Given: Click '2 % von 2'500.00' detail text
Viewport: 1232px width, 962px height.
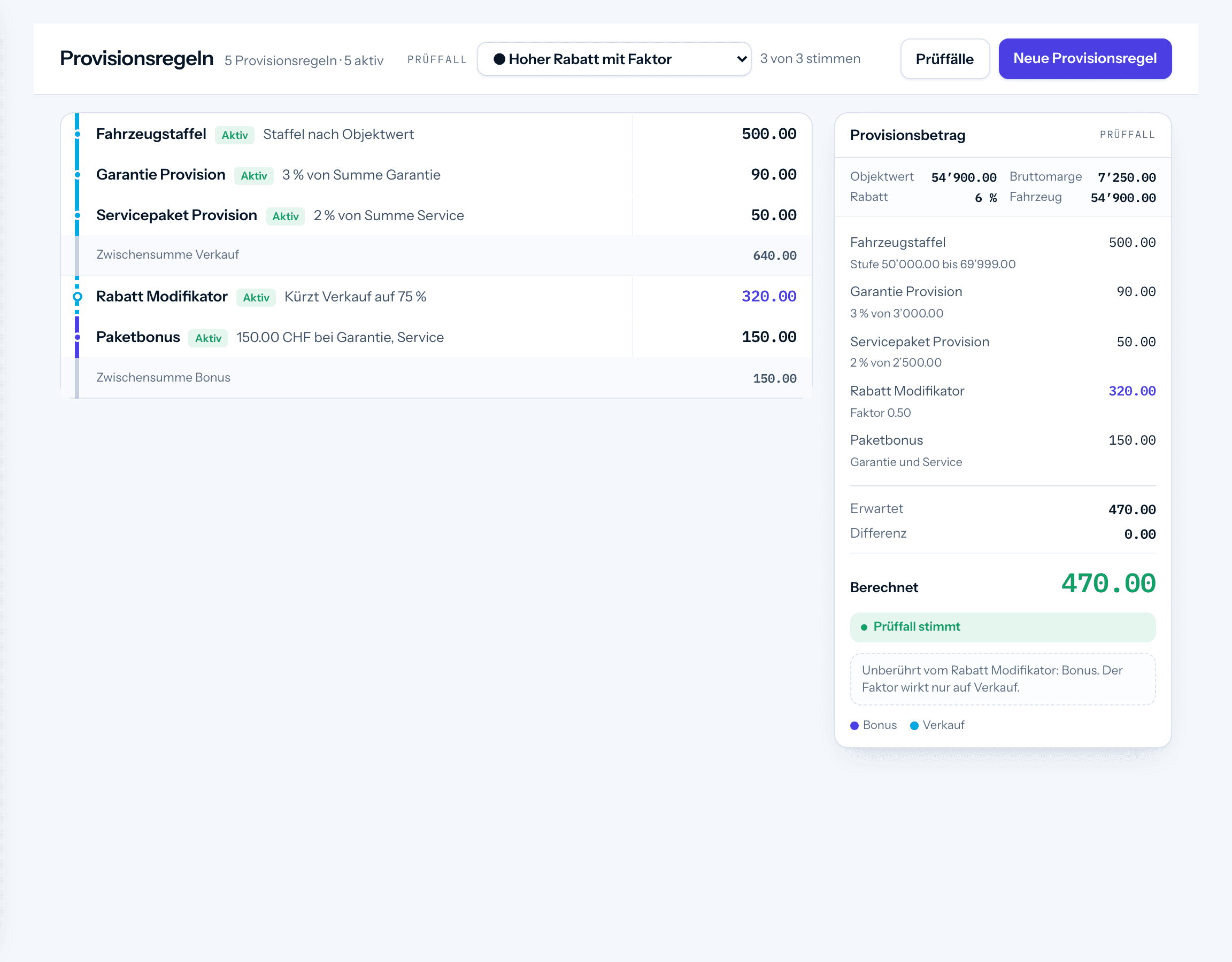Looking at the screenshot, I should (896, 362).
